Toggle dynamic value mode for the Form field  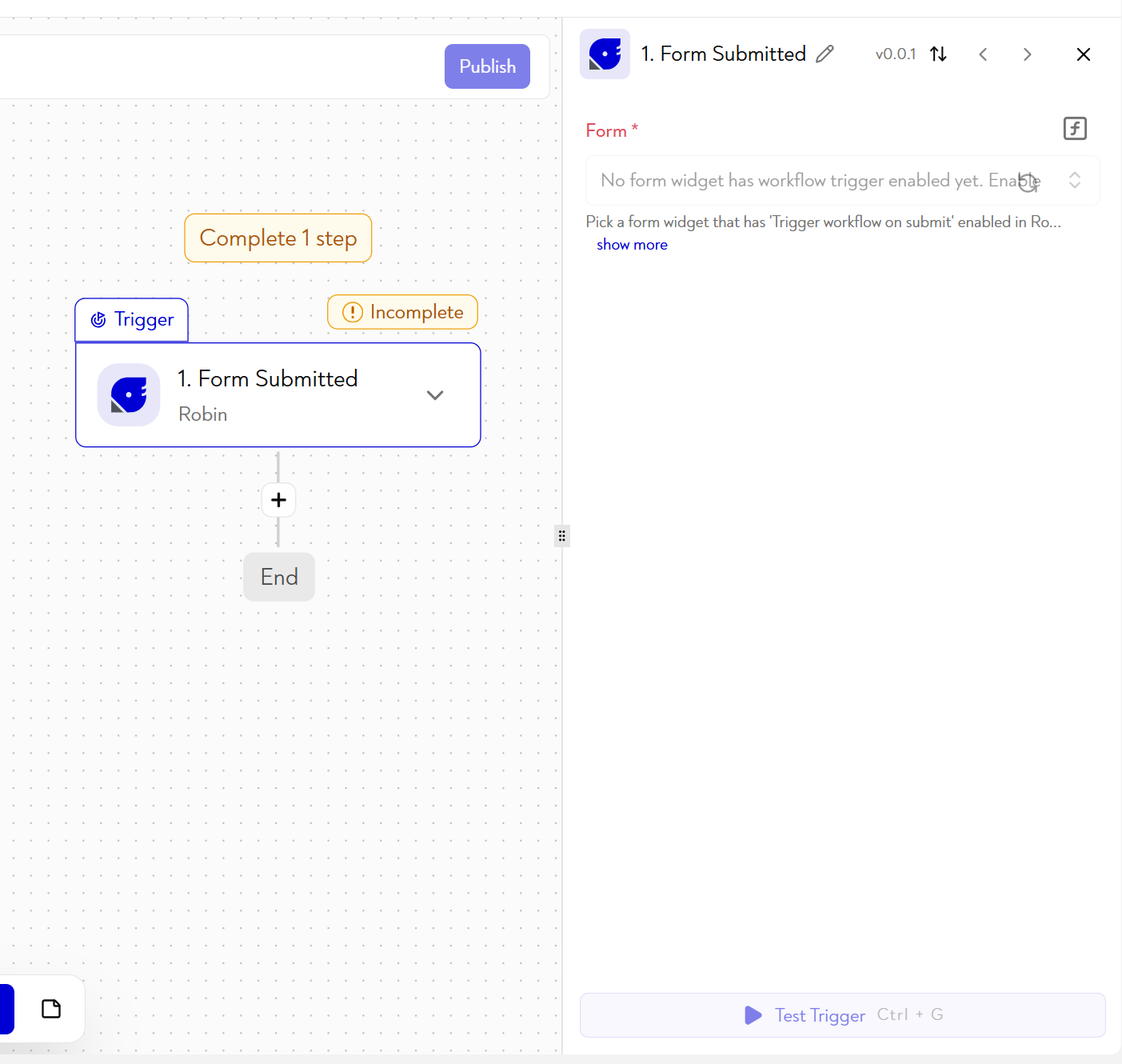click(1075, 128)
